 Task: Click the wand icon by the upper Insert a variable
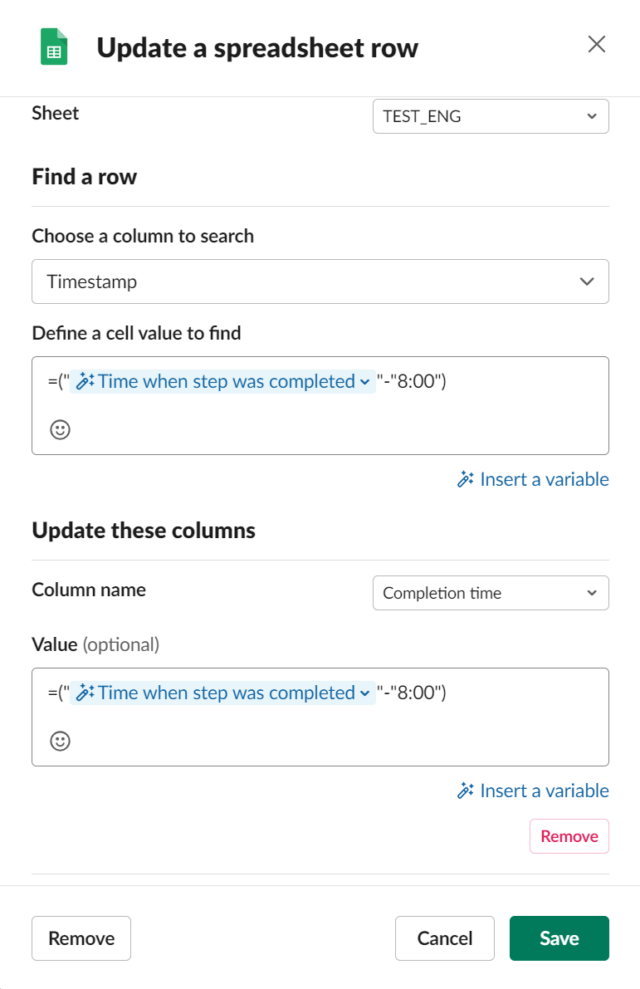(x=464, y=479)
